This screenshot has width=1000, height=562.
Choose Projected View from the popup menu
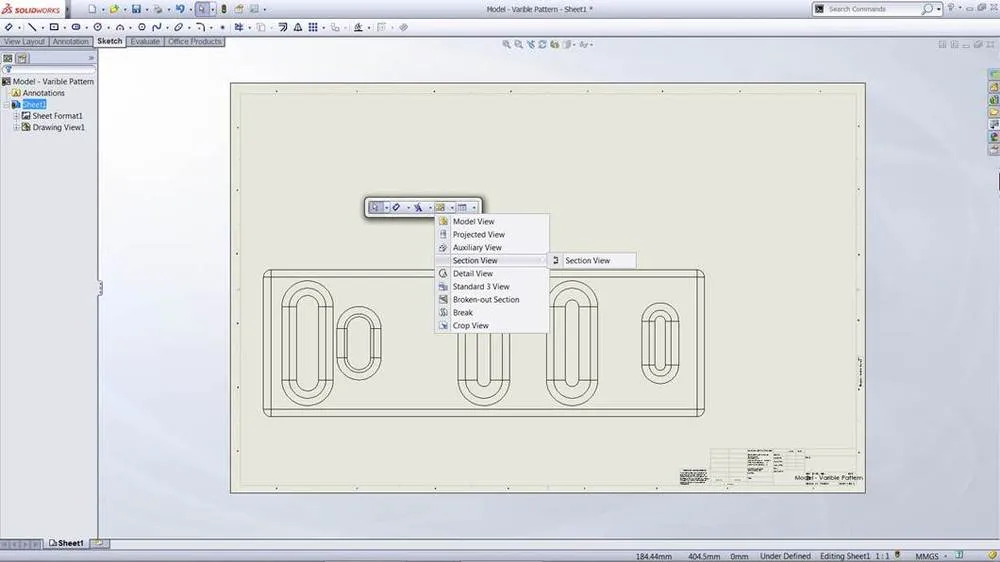(x=492, y=235)
